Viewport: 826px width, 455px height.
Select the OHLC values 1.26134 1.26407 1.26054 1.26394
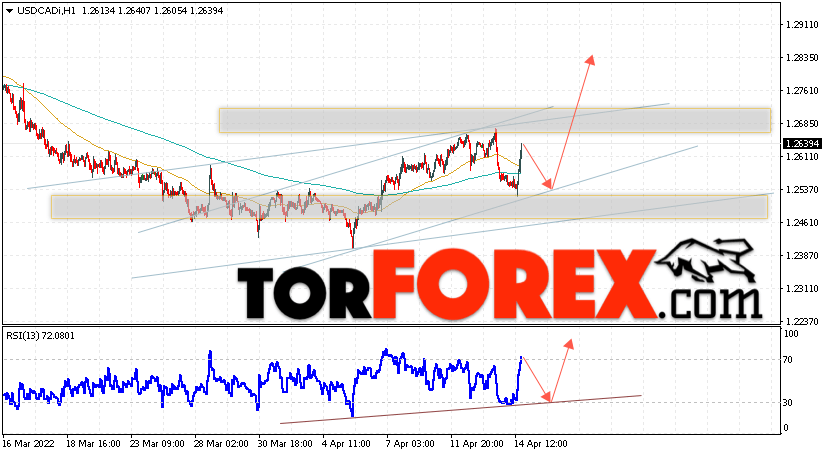(152, 11)
